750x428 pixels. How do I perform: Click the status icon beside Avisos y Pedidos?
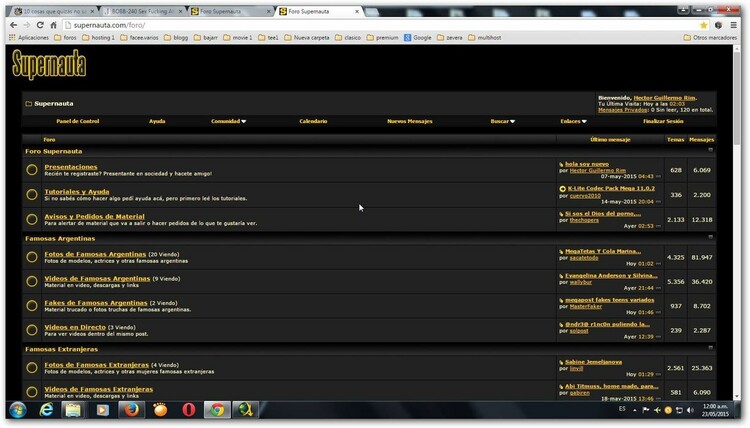pos(32,219)
